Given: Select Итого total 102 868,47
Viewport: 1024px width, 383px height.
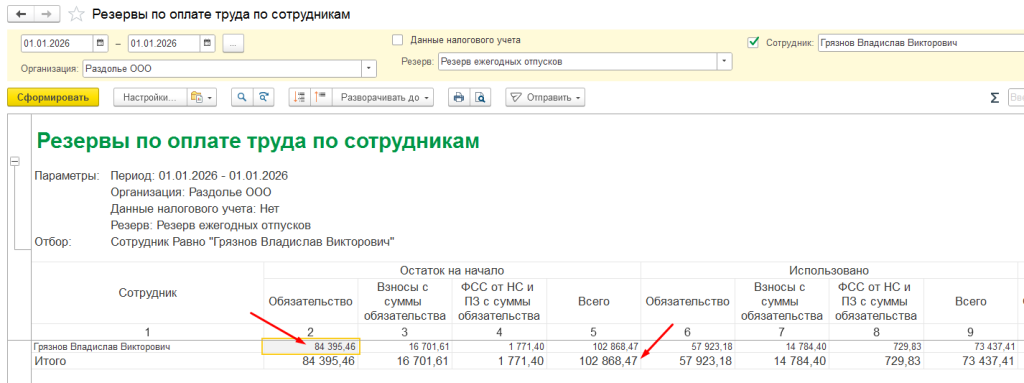Looking at the screenshot, I should [594, 361].
